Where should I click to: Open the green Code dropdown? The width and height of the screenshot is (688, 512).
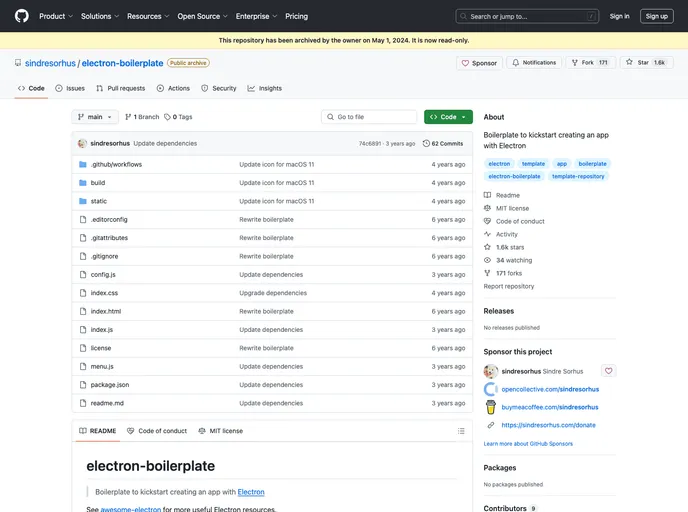[448, 117]
